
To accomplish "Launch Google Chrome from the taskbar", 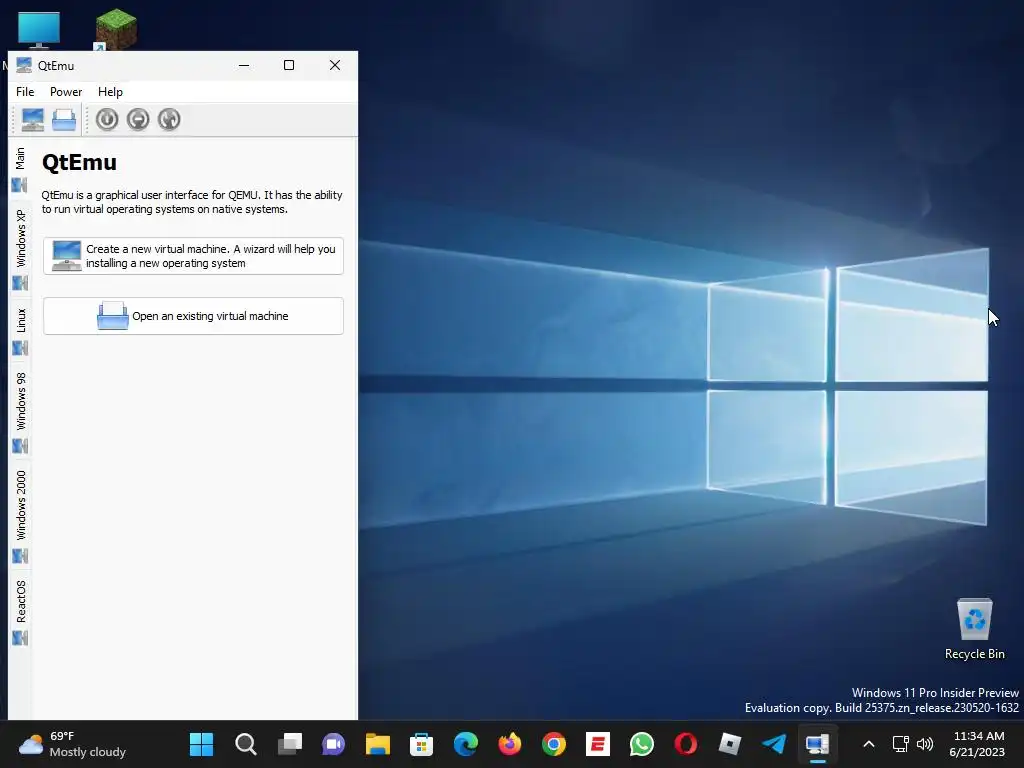I will [x=554, y=744].
